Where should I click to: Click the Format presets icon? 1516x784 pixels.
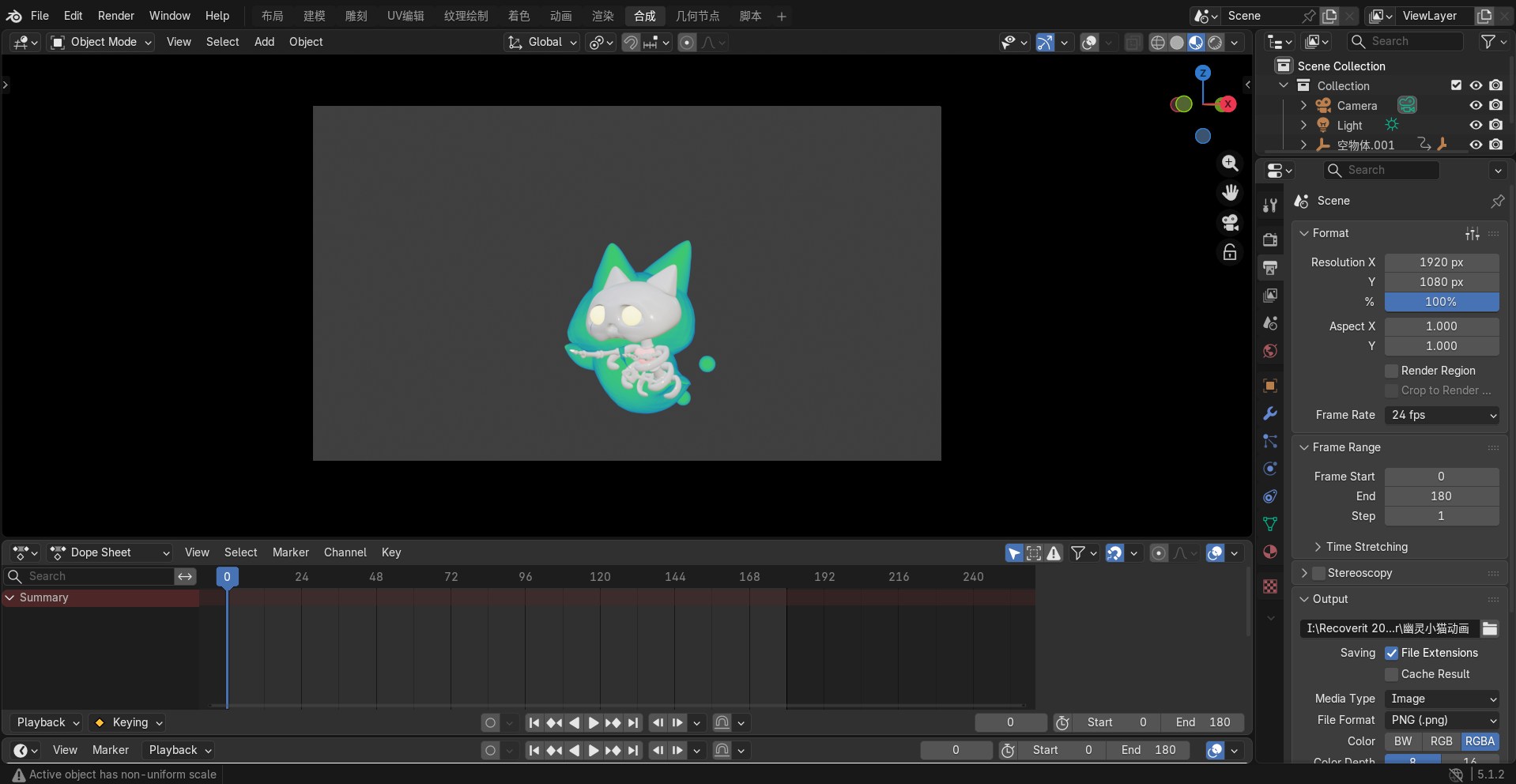(x=1472, y=233)
